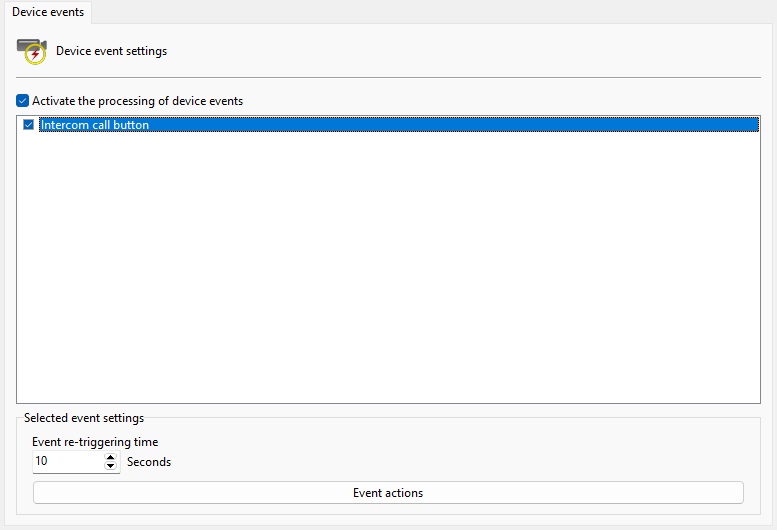Open the Event actions dialog
The image size is (777, 530).
[388, 493]
